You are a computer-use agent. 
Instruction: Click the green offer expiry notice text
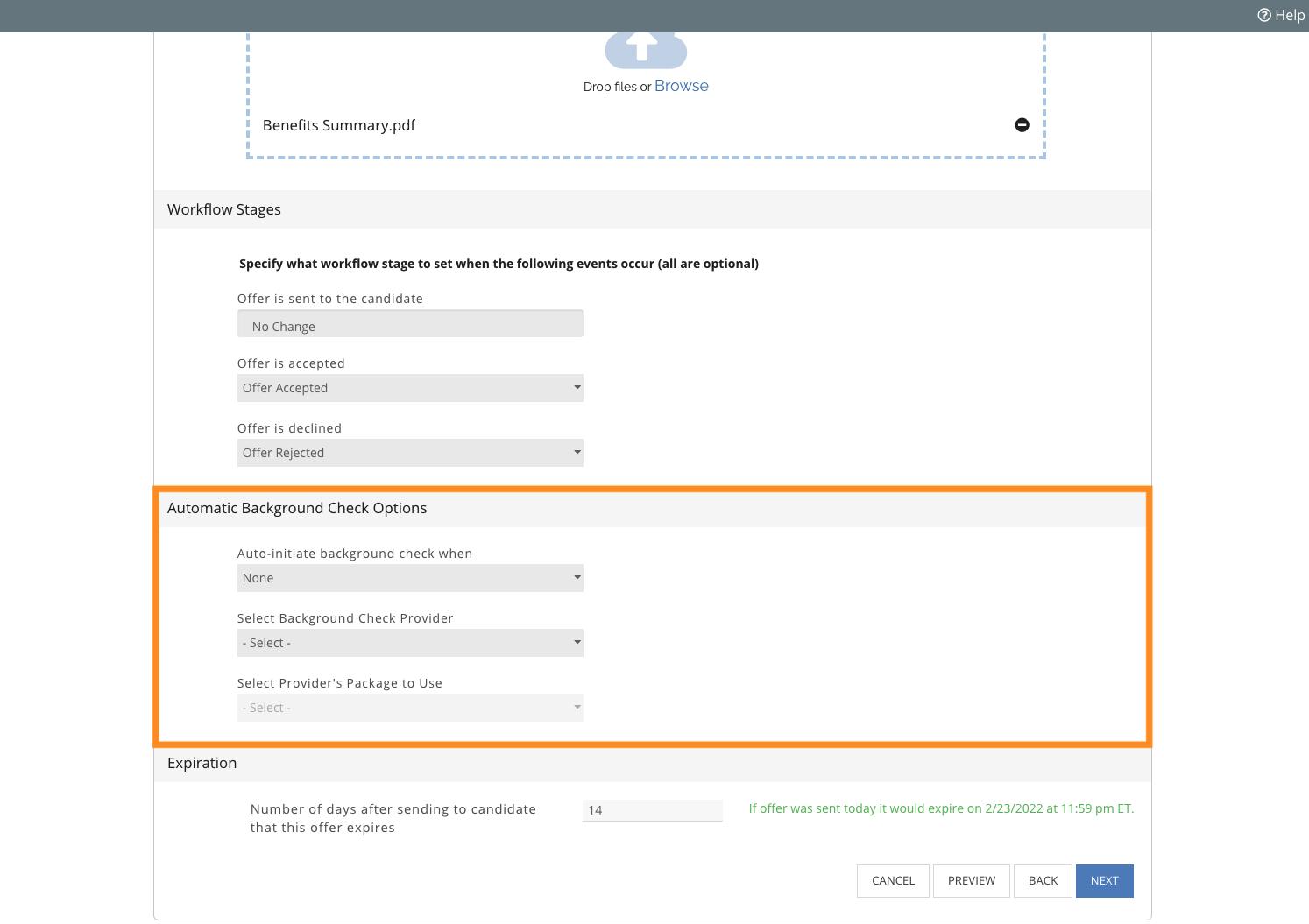click(941, 808)
